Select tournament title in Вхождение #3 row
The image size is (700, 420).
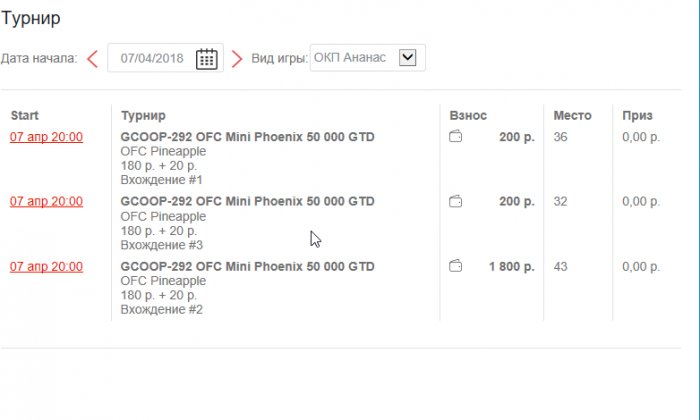click(247, 201)
